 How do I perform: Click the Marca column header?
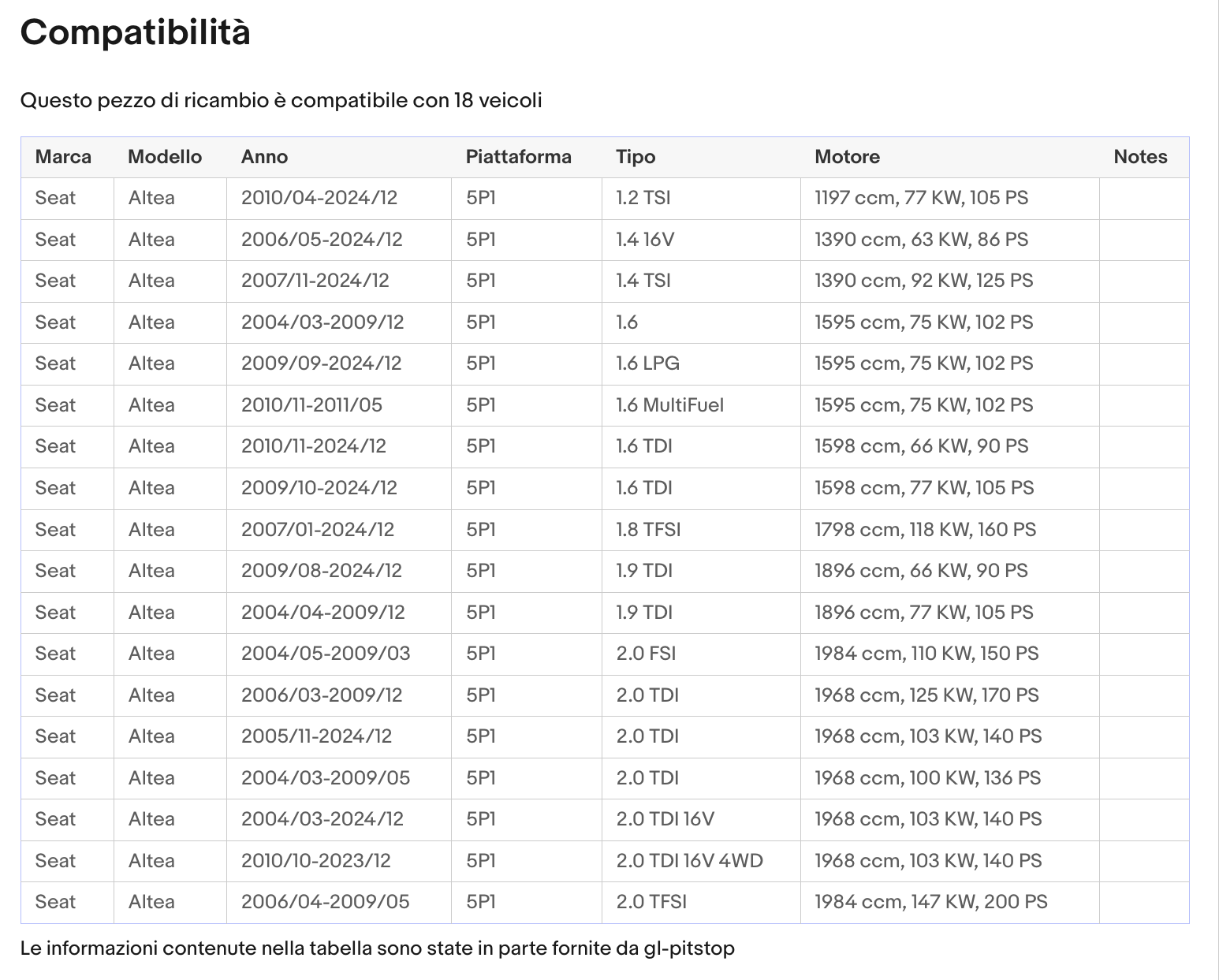click(63, 157)
